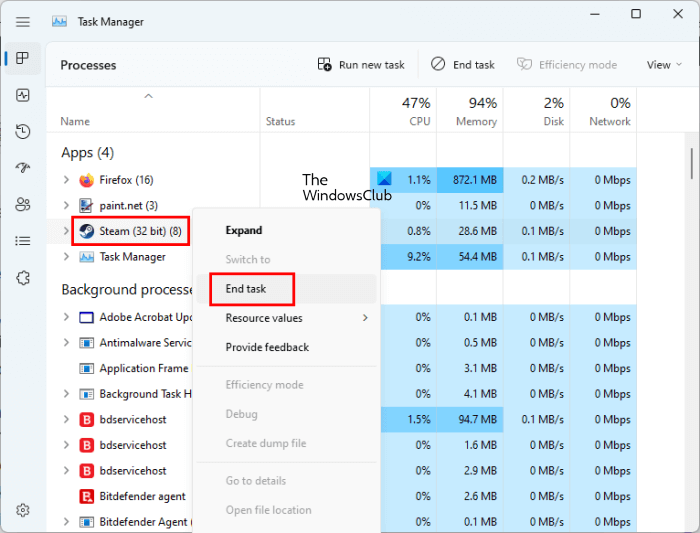Viewport: 700px width, 533px height.
Task: Click Provide feedback in context menu
Action: click(267, 347)
